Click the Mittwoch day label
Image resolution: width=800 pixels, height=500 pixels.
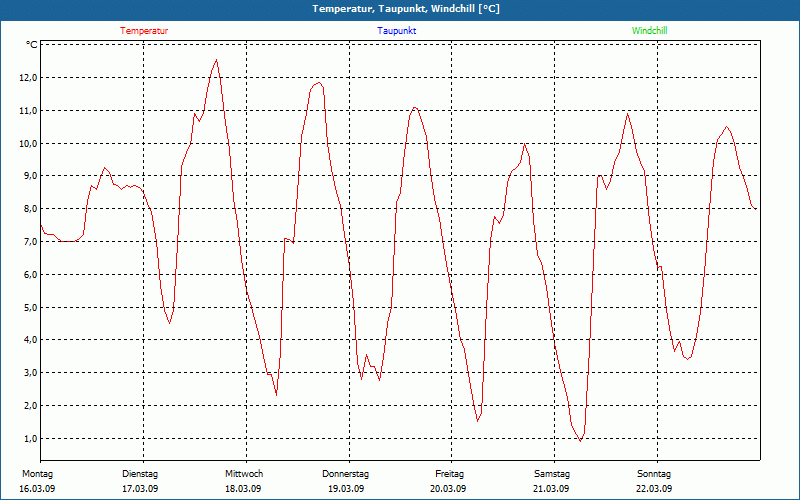click(244, 474)
